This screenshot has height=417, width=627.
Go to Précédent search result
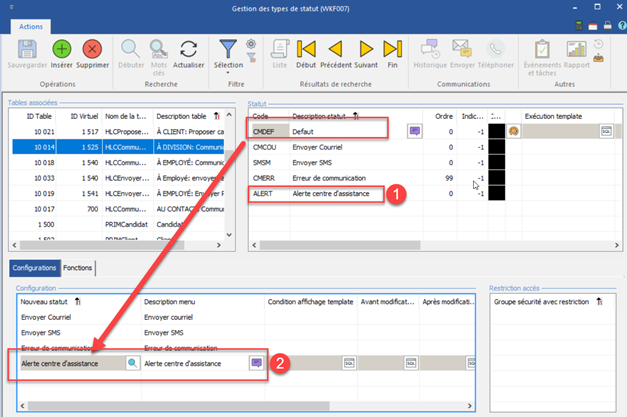(337, 48)
